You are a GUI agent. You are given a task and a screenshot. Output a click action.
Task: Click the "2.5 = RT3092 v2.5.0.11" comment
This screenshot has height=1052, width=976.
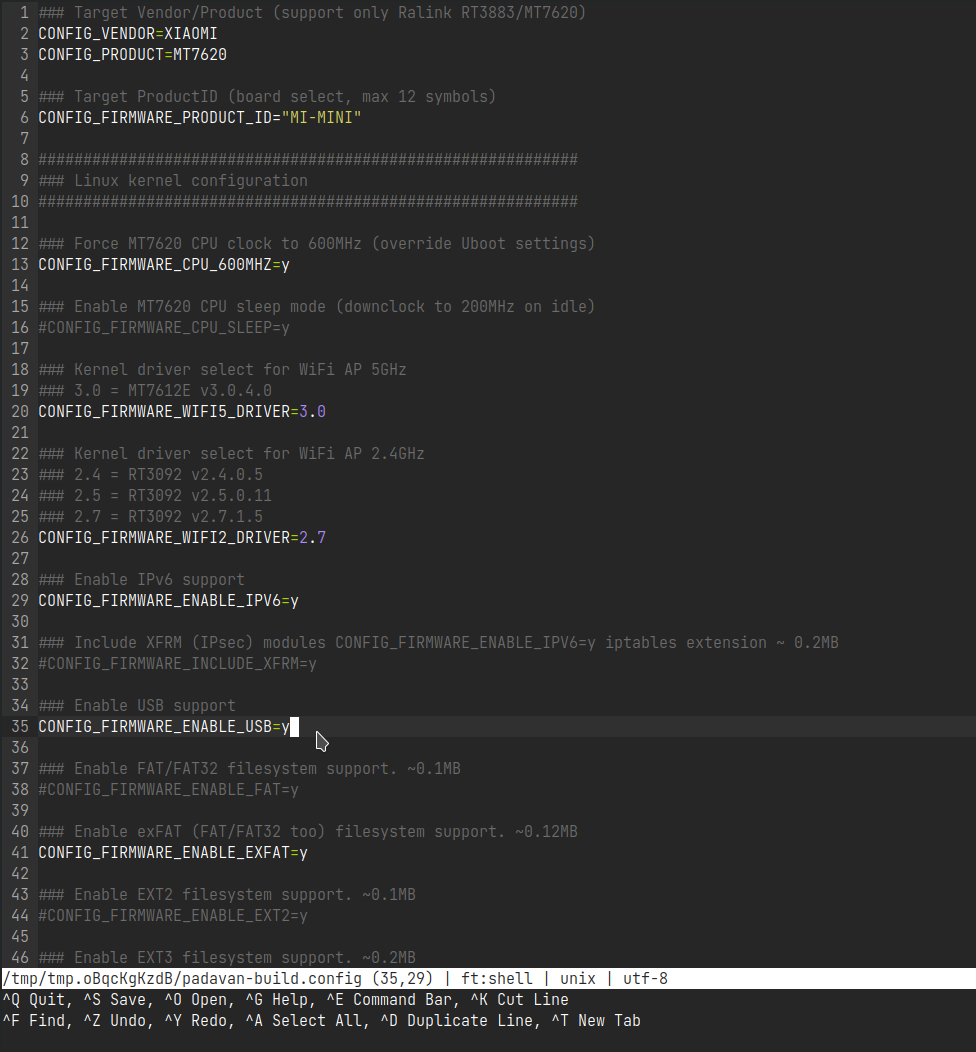point(155,495)
